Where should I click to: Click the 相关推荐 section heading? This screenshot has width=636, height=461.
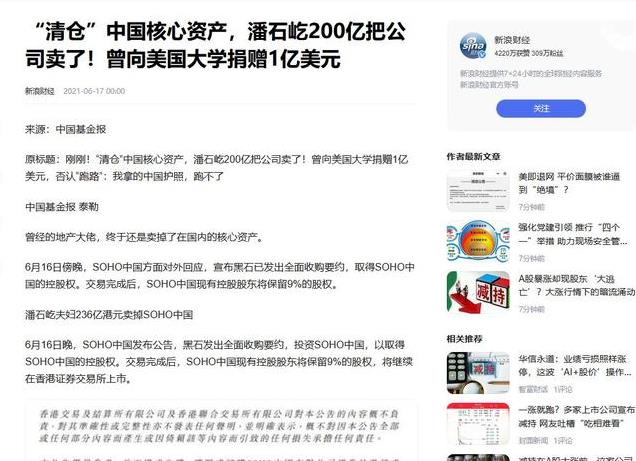coord(464,339)
